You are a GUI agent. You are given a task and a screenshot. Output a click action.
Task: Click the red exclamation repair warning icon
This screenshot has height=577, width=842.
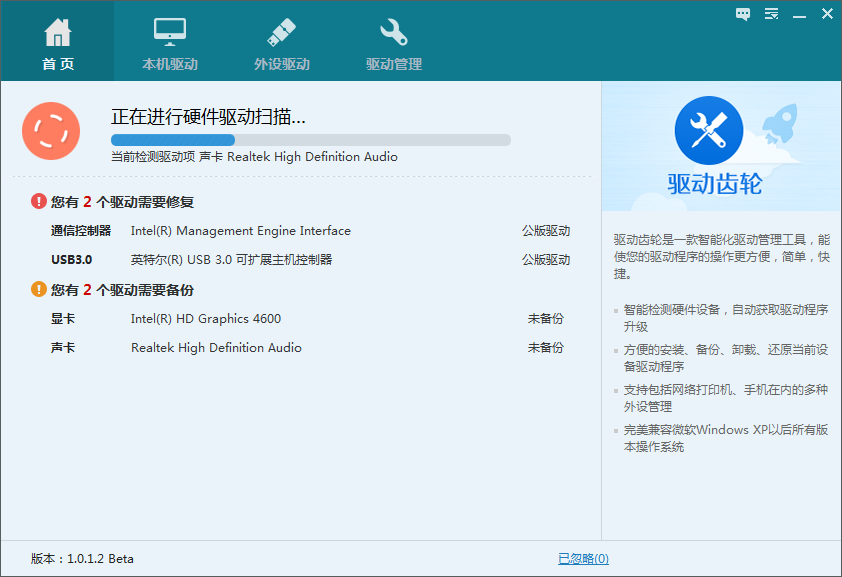click(39, 201)
